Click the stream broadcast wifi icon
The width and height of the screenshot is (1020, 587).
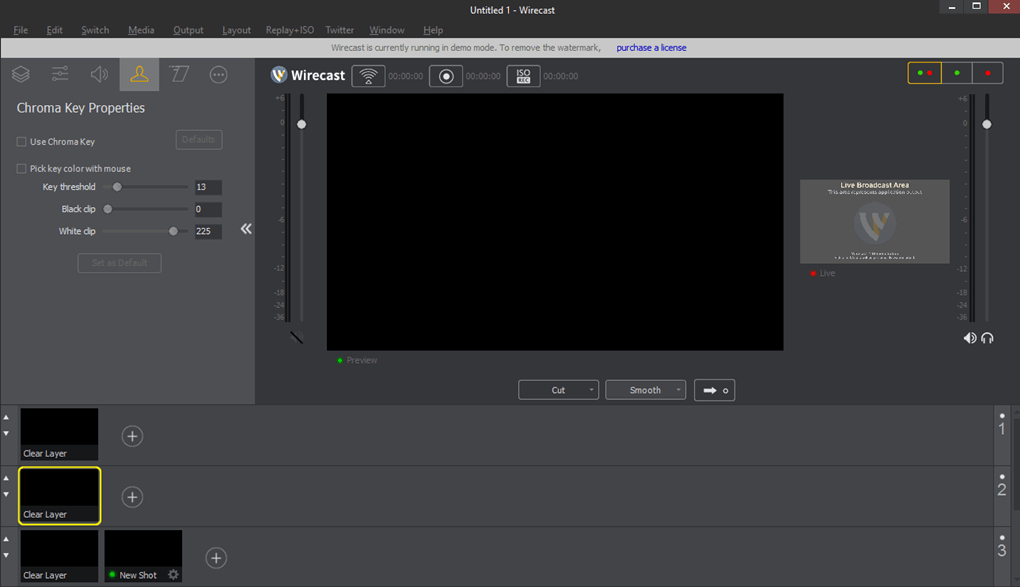pyautogui.click(x=368, y=76)
